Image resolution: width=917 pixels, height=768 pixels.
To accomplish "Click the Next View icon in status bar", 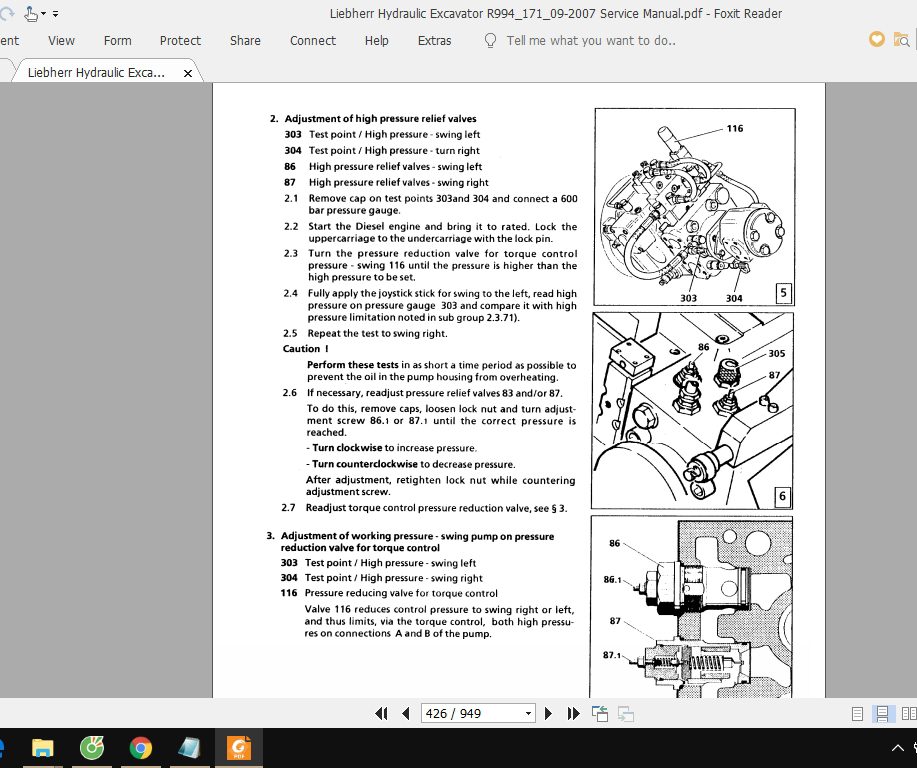I will coord(626,714).
